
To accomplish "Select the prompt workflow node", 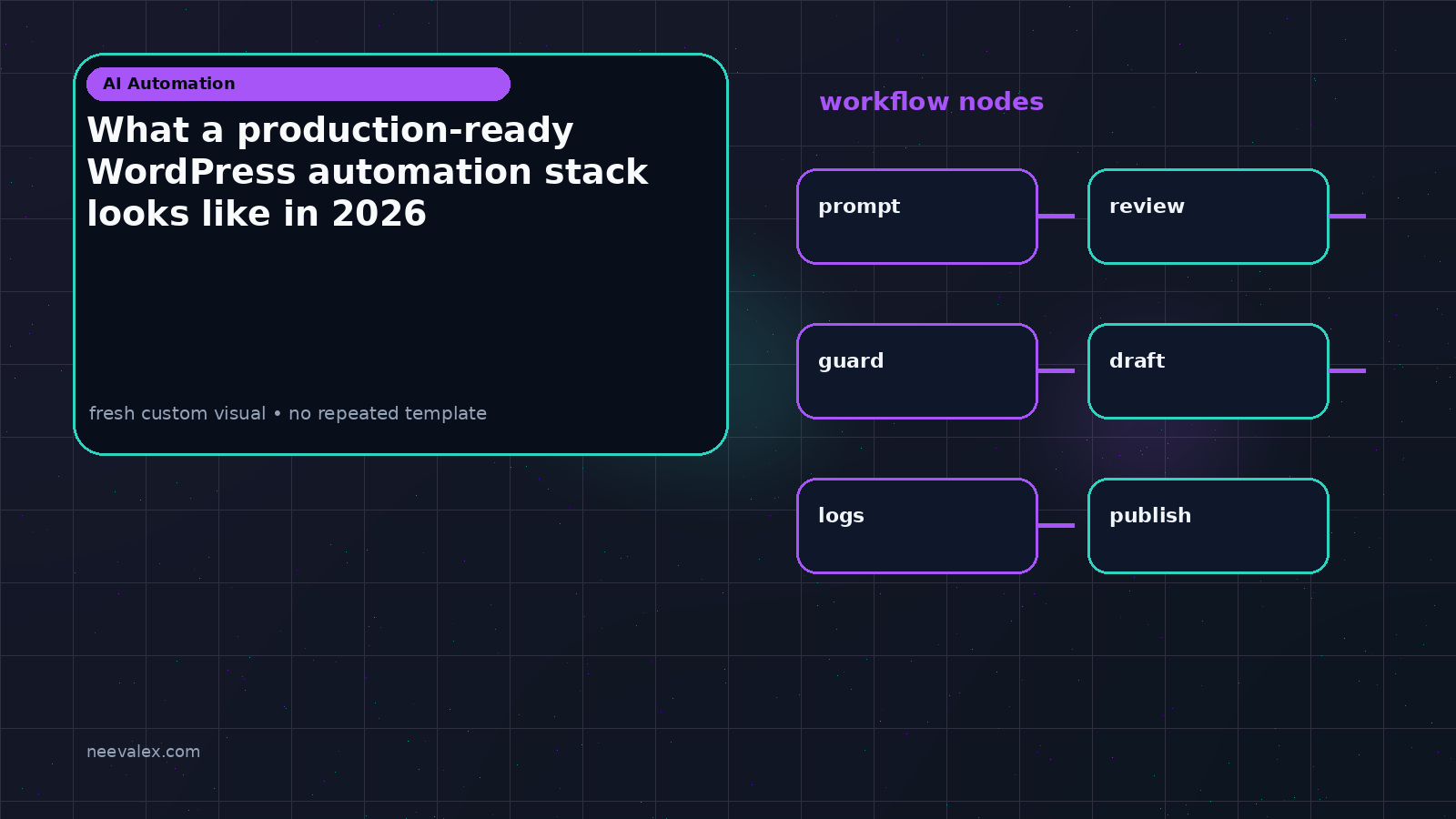I will (x=917, y=217).
